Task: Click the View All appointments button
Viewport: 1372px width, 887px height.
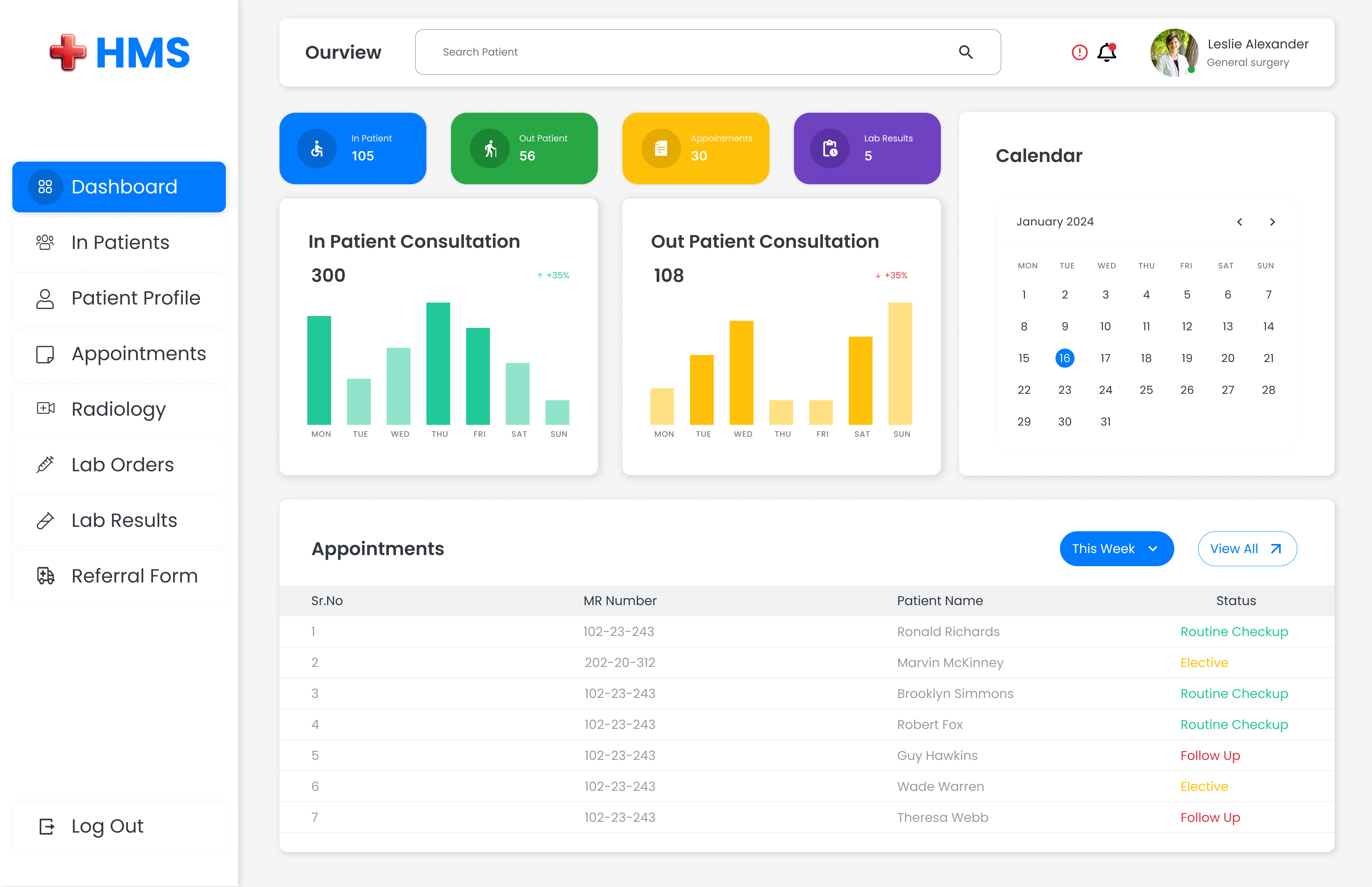Action: (x=1247, y=548)
